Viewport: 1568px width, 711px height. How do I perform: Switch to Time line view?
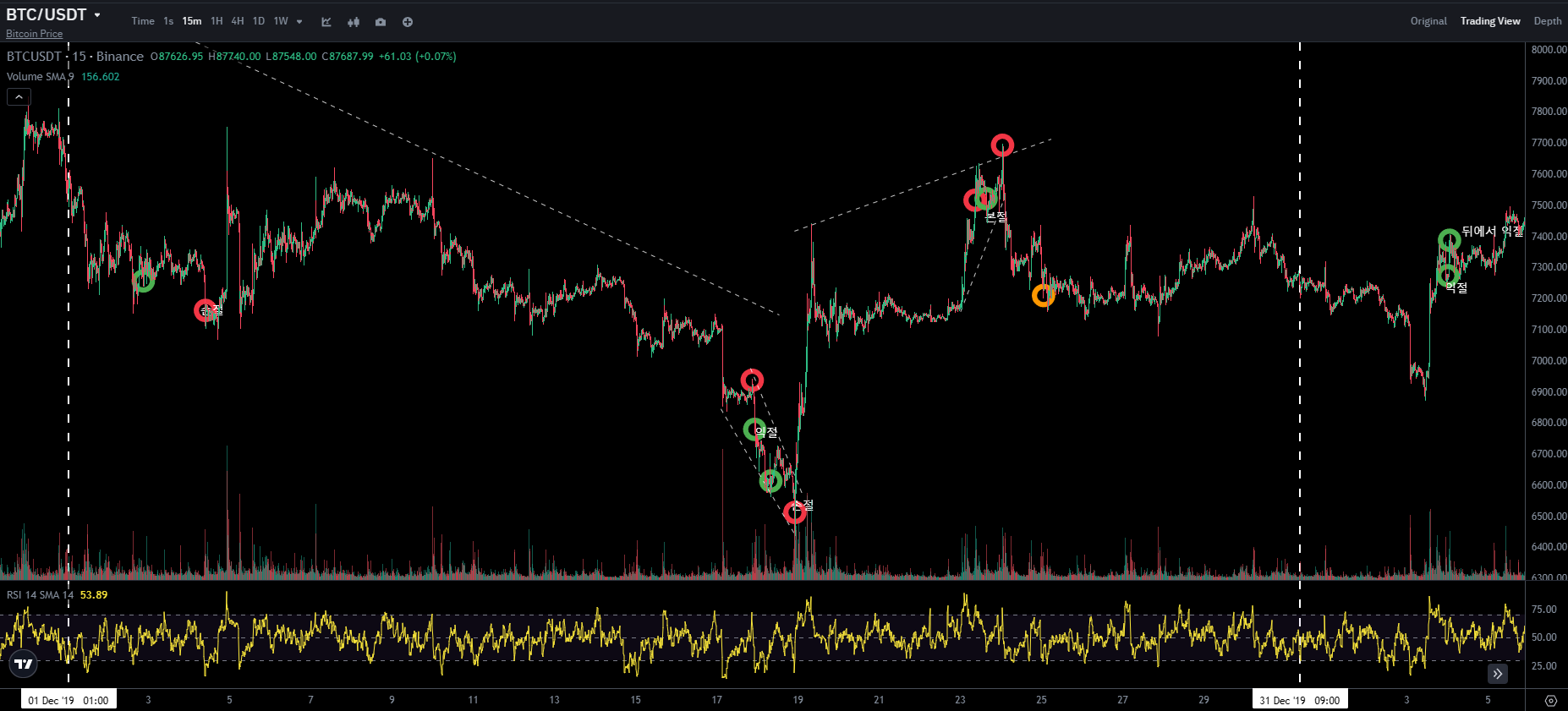click(143, 21)
